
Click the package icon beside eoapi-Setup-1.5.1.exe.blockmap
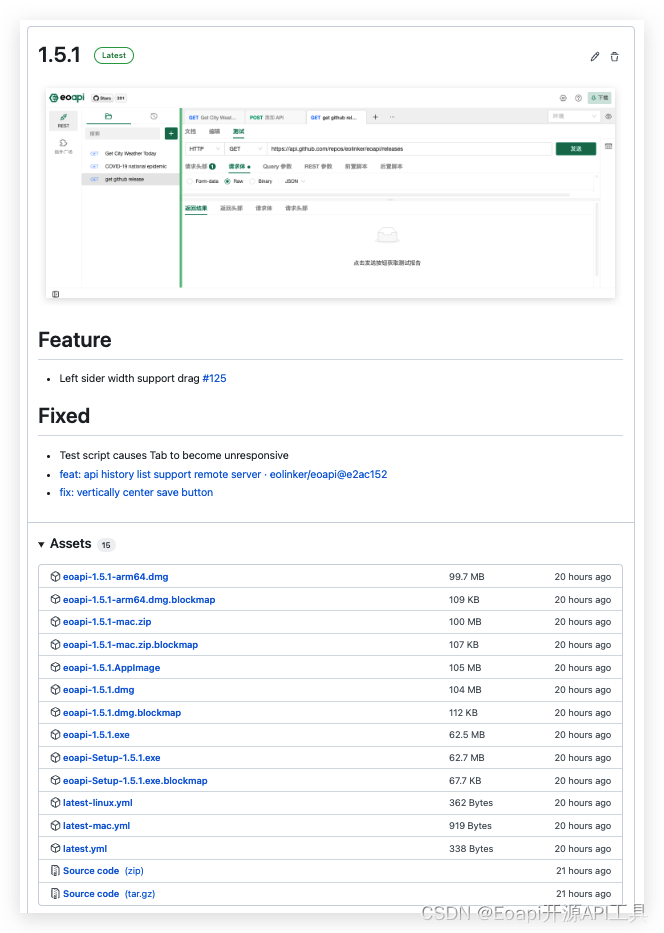pos(55,780)
